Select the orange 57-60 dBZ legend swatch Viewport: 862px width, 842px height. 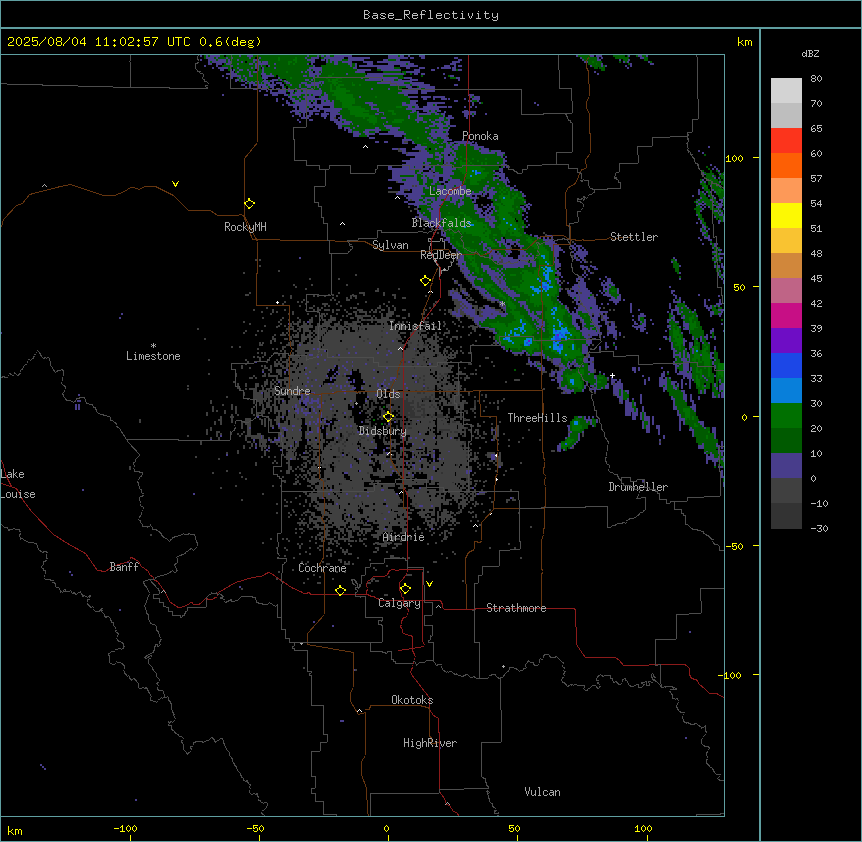point(786,165)
